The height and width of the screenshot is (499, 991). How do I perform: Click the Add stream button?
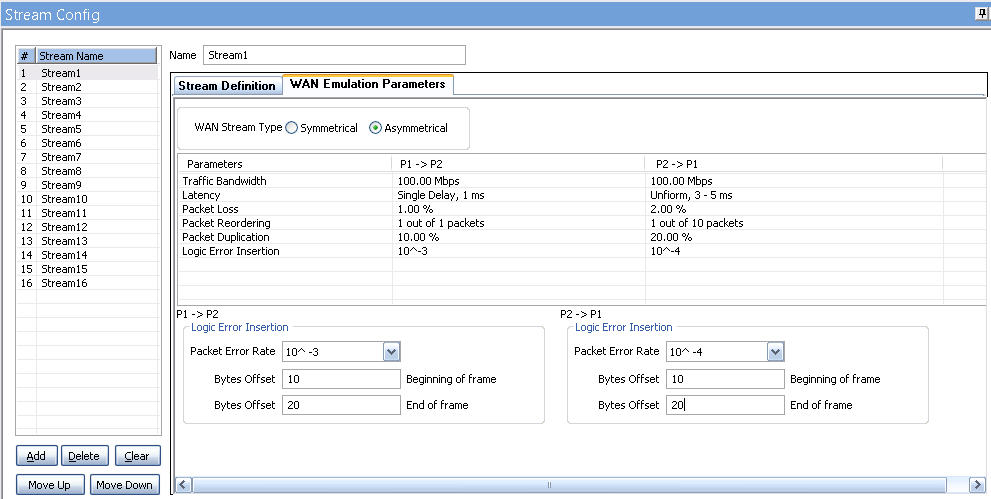(37, 455)
